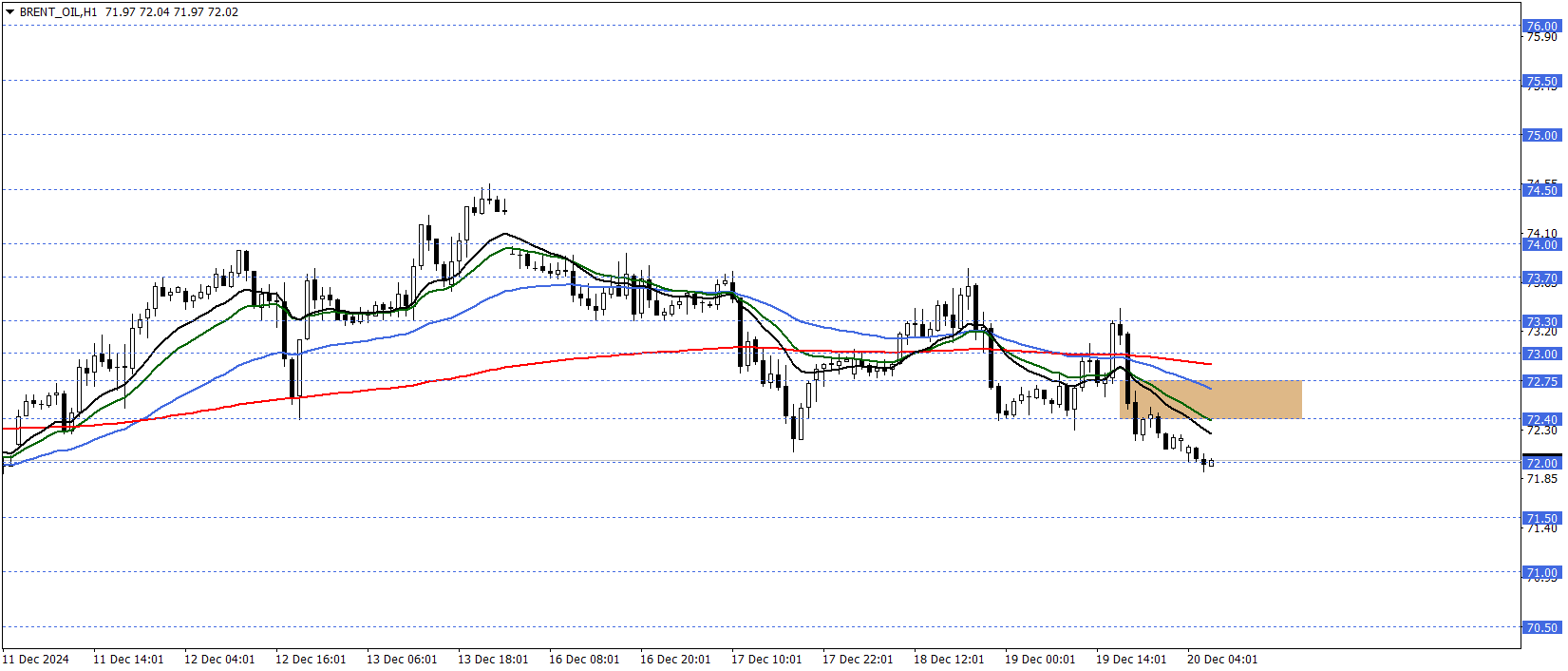The image size is (1568, 671).
Task: Click the 74.00 price level label
Action: click(x=1541, y=244)
